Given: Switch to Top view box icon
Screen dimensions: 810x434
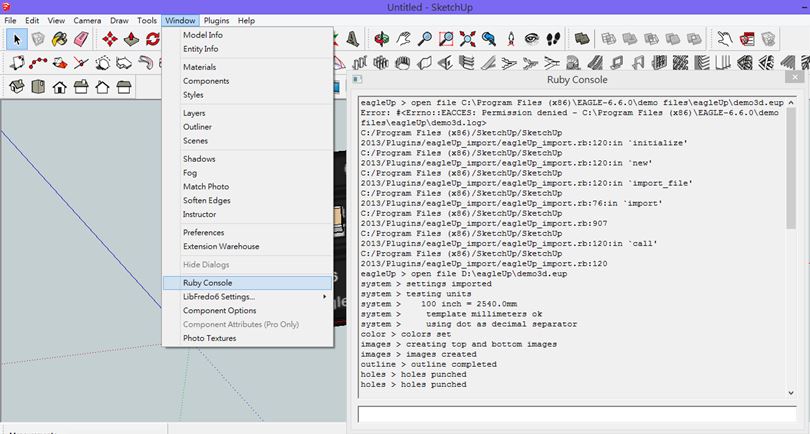Looking at the screenshot, I should (38, 86).
